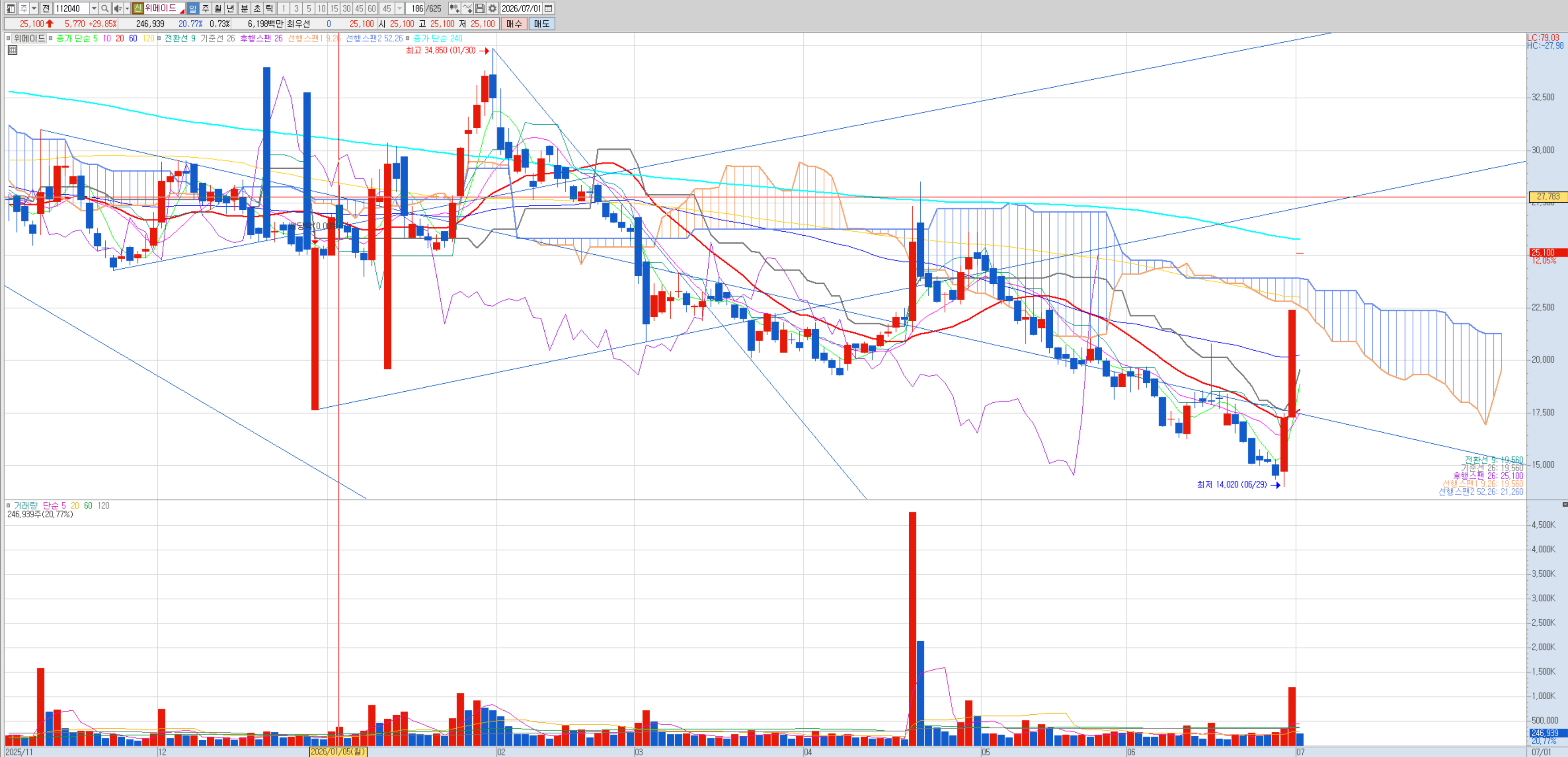Image resolution: width=1568 pixels, height=757 pixels.
Task: Click the stock code field showing 112040
Action: (71, 8)
